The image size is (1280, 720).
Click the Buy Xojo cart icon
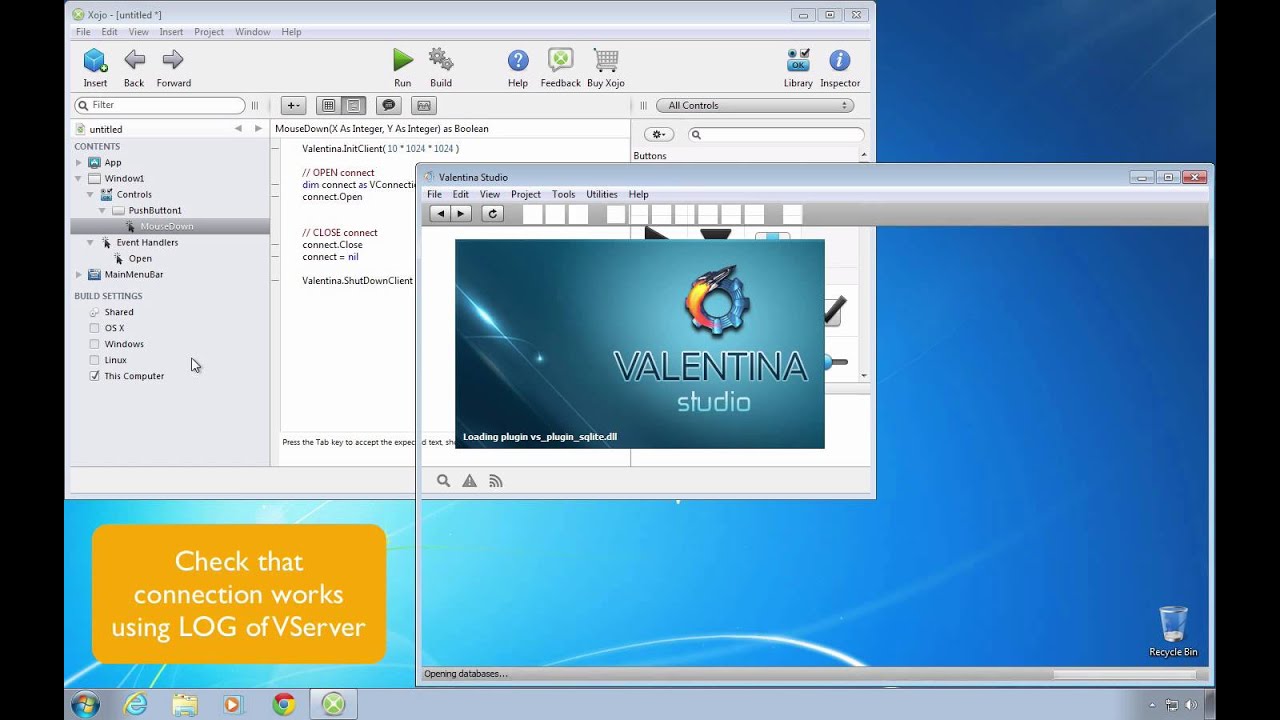pos(606,61)
